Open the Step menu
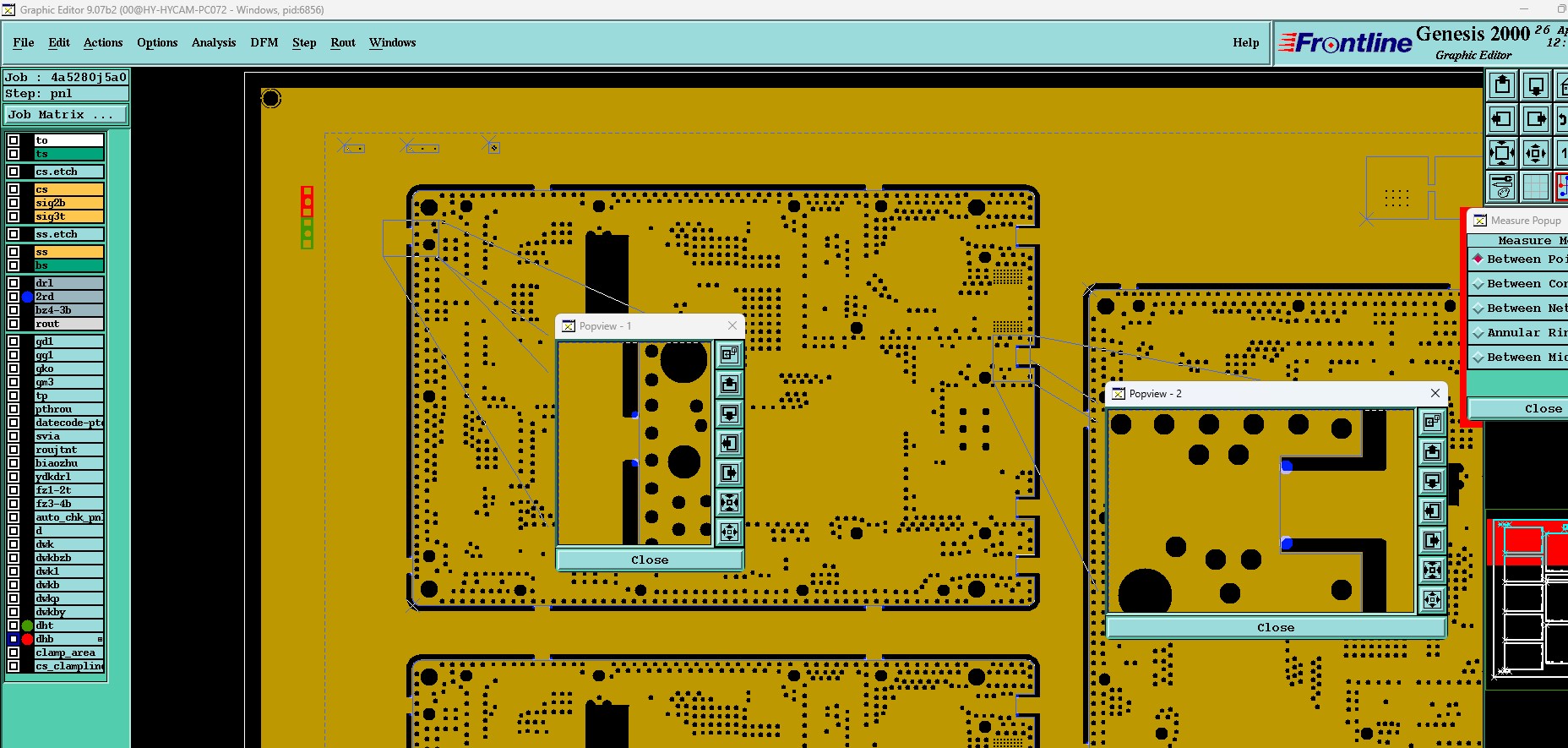This screenshot has height=748, width=1568. [304, 42]
